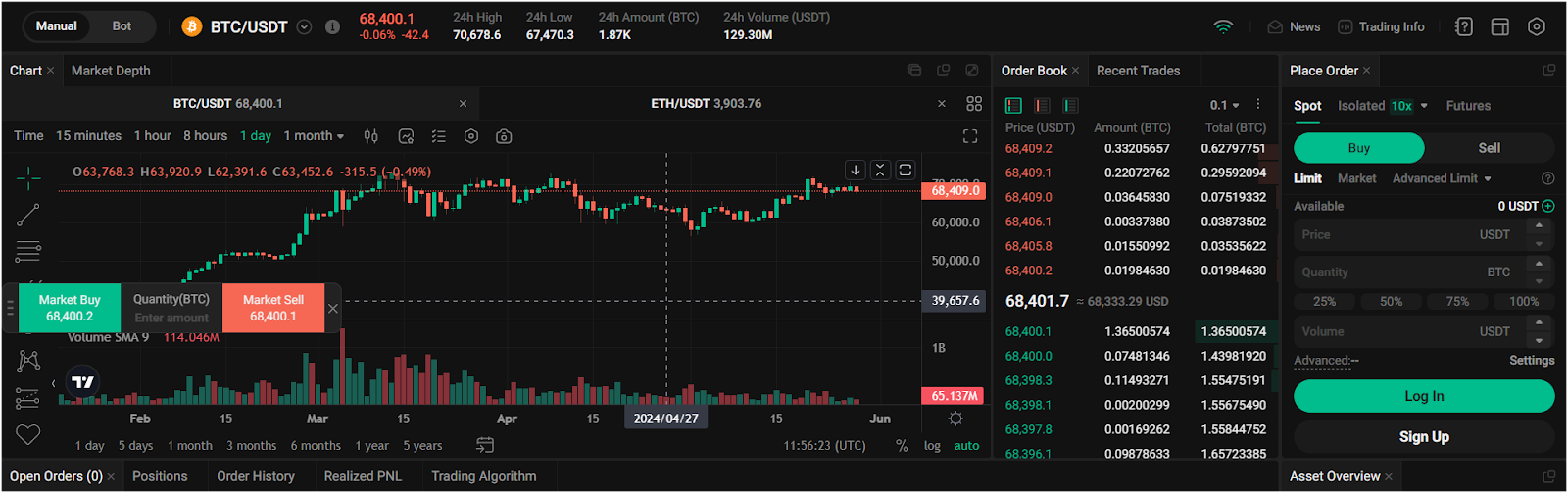Screen dimensions: 1568x493
Task: Select the 15 minutes interval
Action: [x=88, y=136]
